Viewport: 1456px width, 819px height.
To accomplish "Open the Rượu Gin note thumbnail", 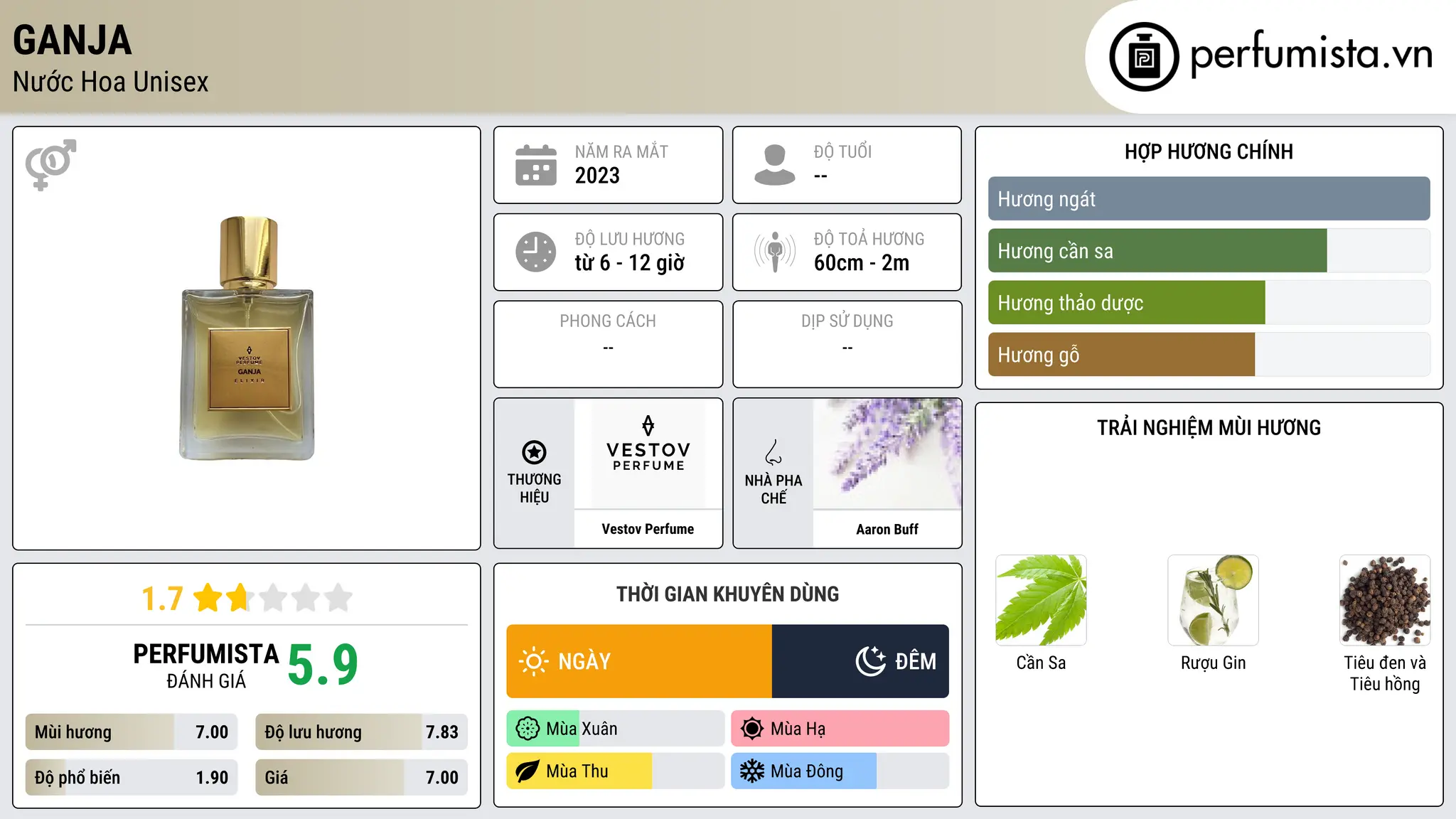I will click(x=1213, y=600).
